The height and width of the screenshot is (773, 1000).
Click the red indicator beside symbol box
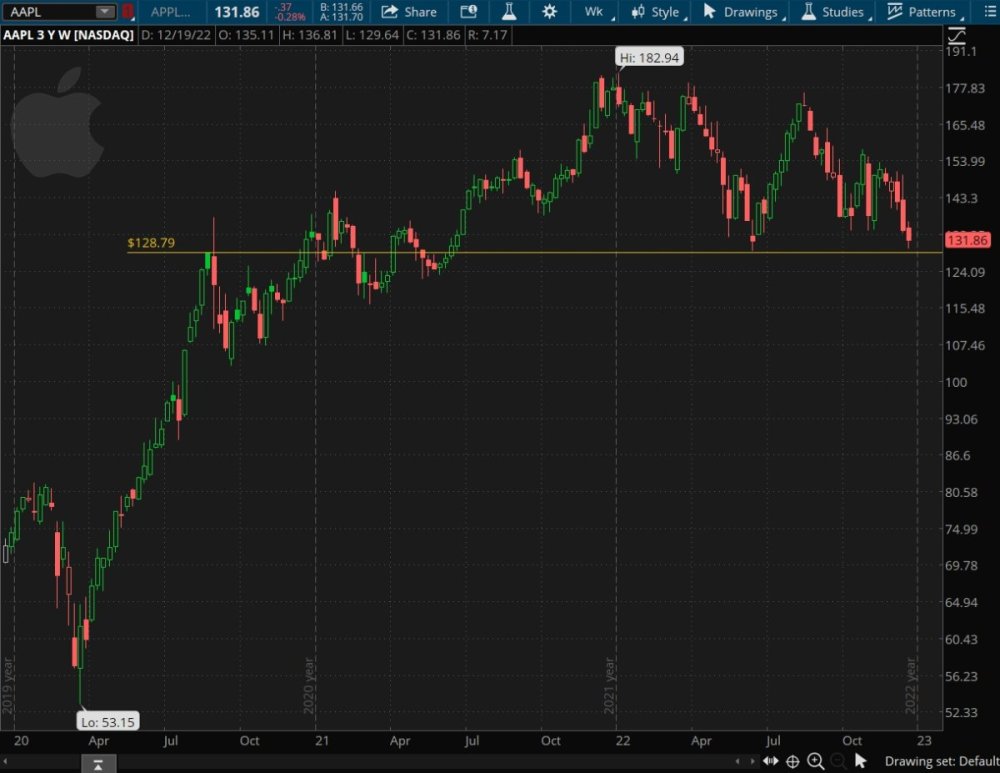coord(128,12)
